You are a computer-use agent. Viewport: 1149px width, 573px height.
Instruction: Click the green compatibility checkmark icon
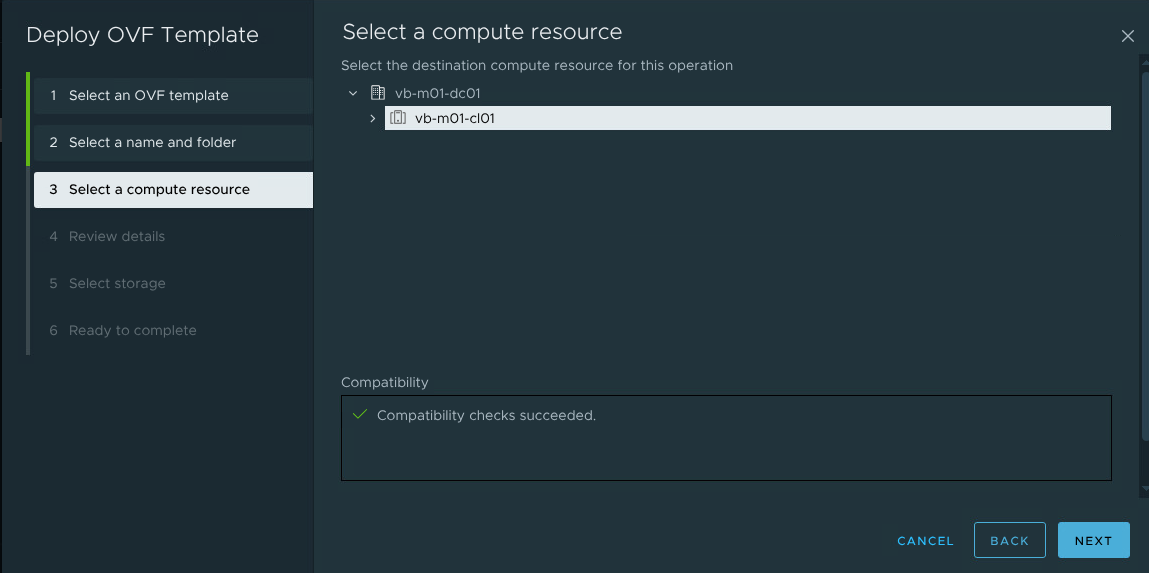(359, 415)
